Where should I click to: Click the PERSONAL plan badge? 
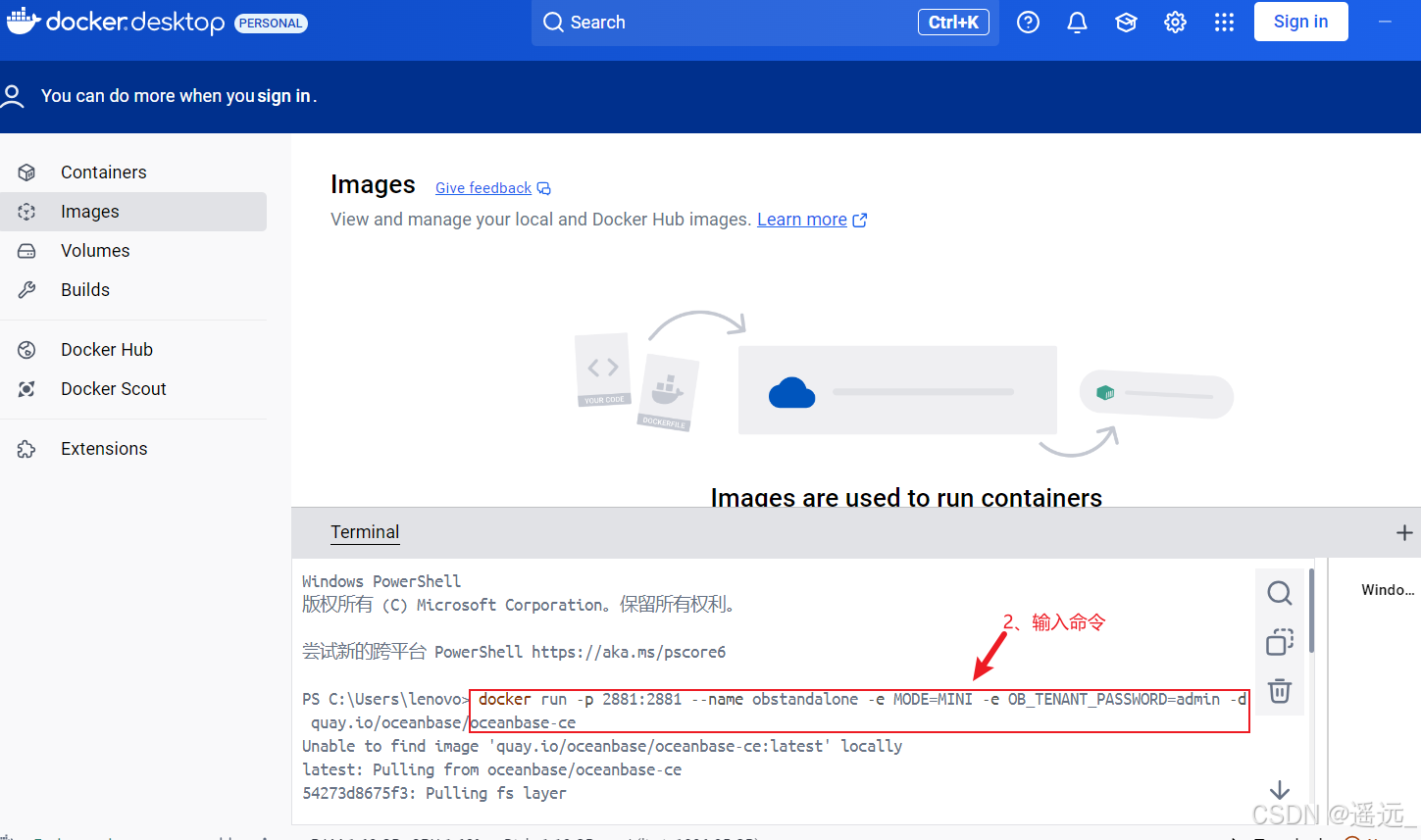click(x=271, y=24)
